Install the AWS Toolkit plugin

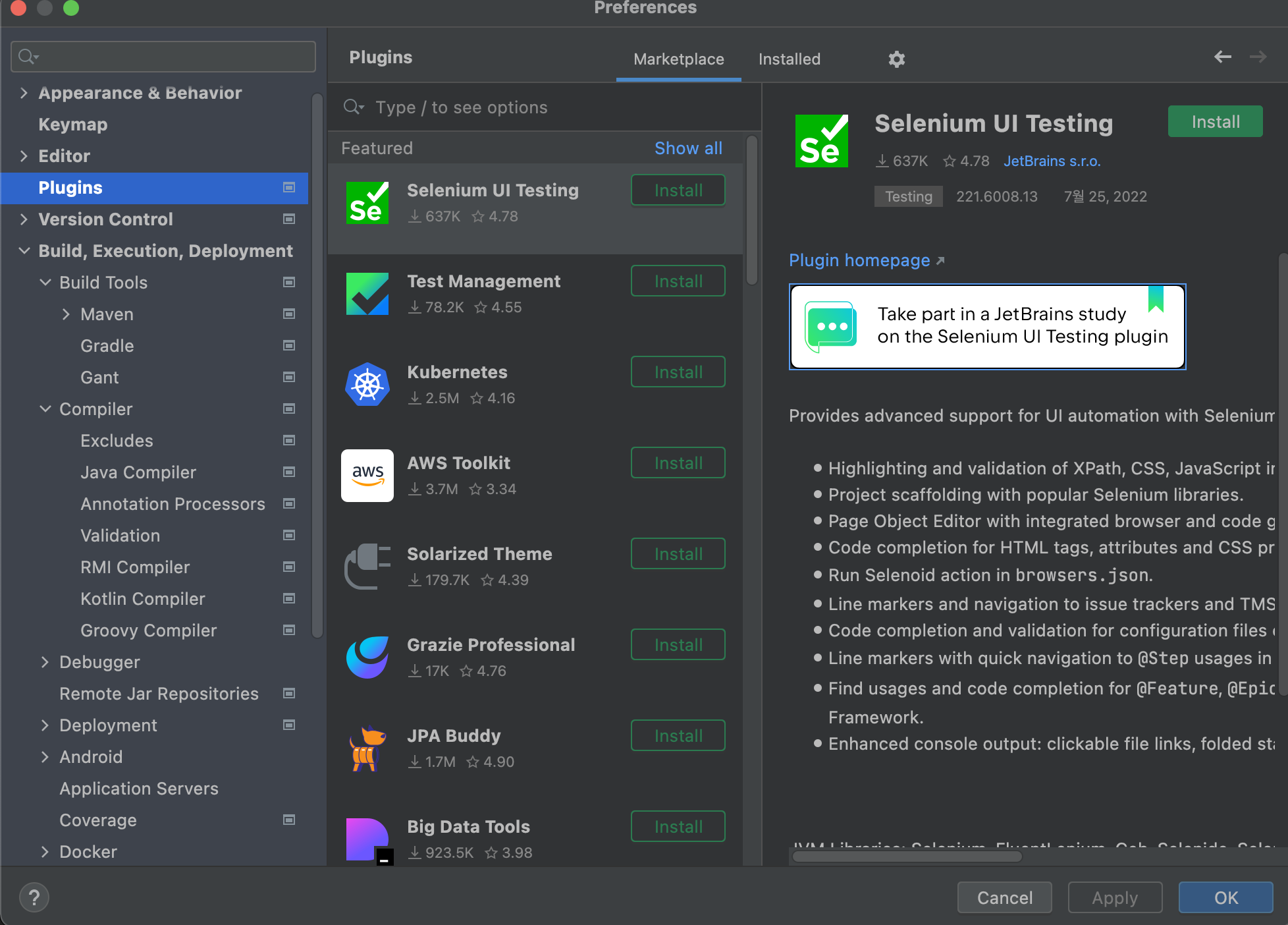tap(678, 462)
